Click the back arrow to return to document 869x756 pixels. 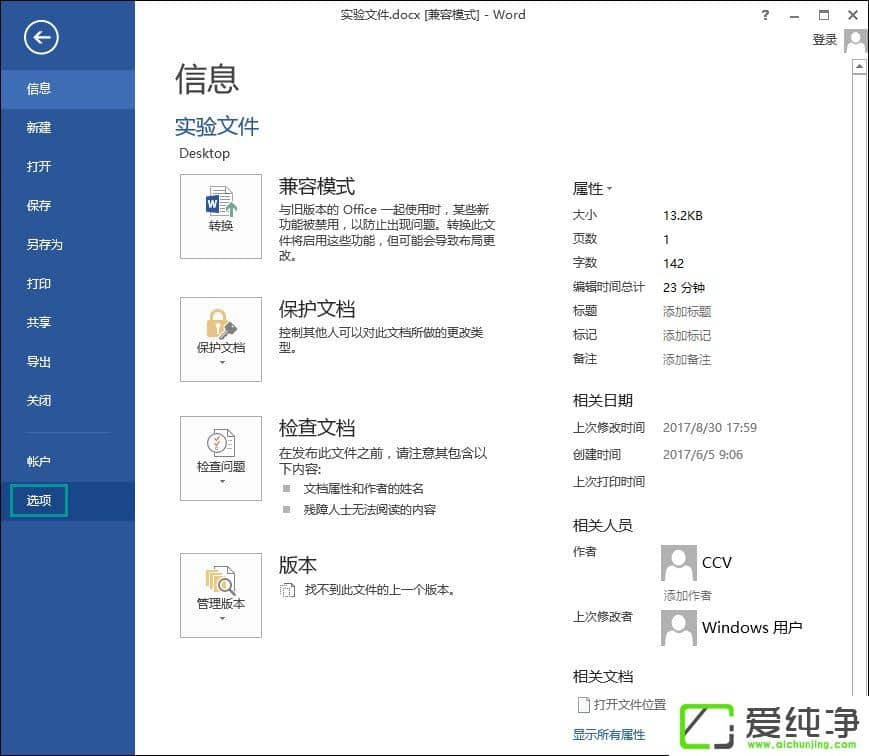(41, 38)
